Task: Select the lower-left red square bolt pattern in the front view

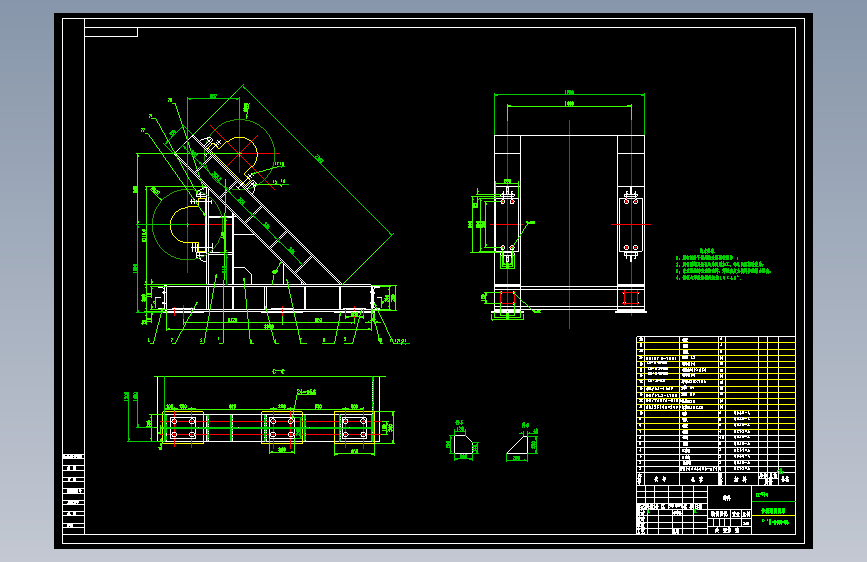Action: 507,298
